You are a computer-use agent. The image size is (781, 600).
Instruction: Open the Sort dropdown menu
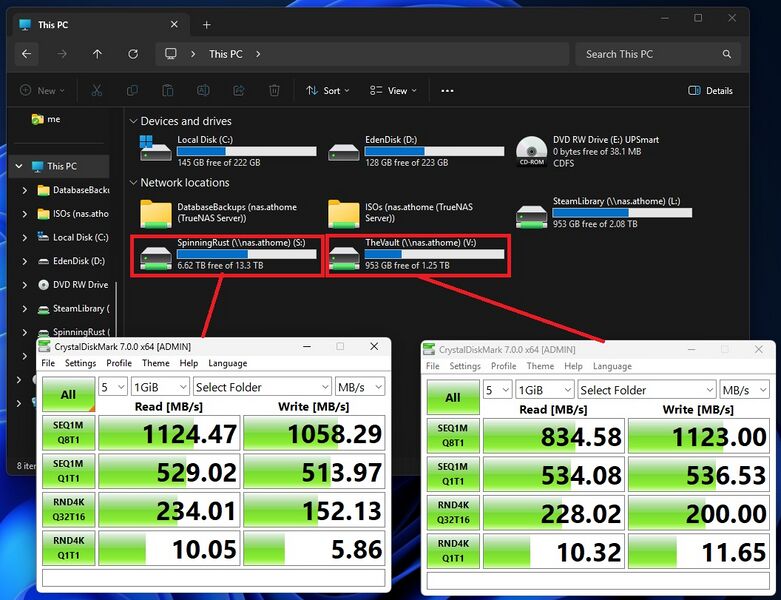click(328, 90)
